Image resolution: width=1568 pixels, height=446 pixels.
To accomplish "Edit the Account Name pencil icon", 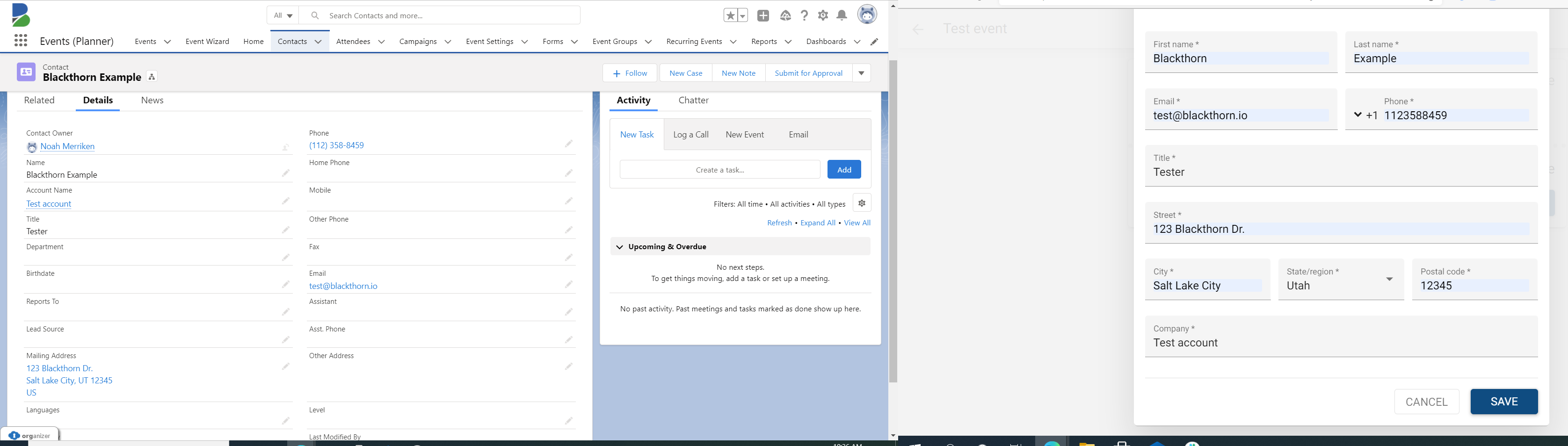I will coord(285,201).
